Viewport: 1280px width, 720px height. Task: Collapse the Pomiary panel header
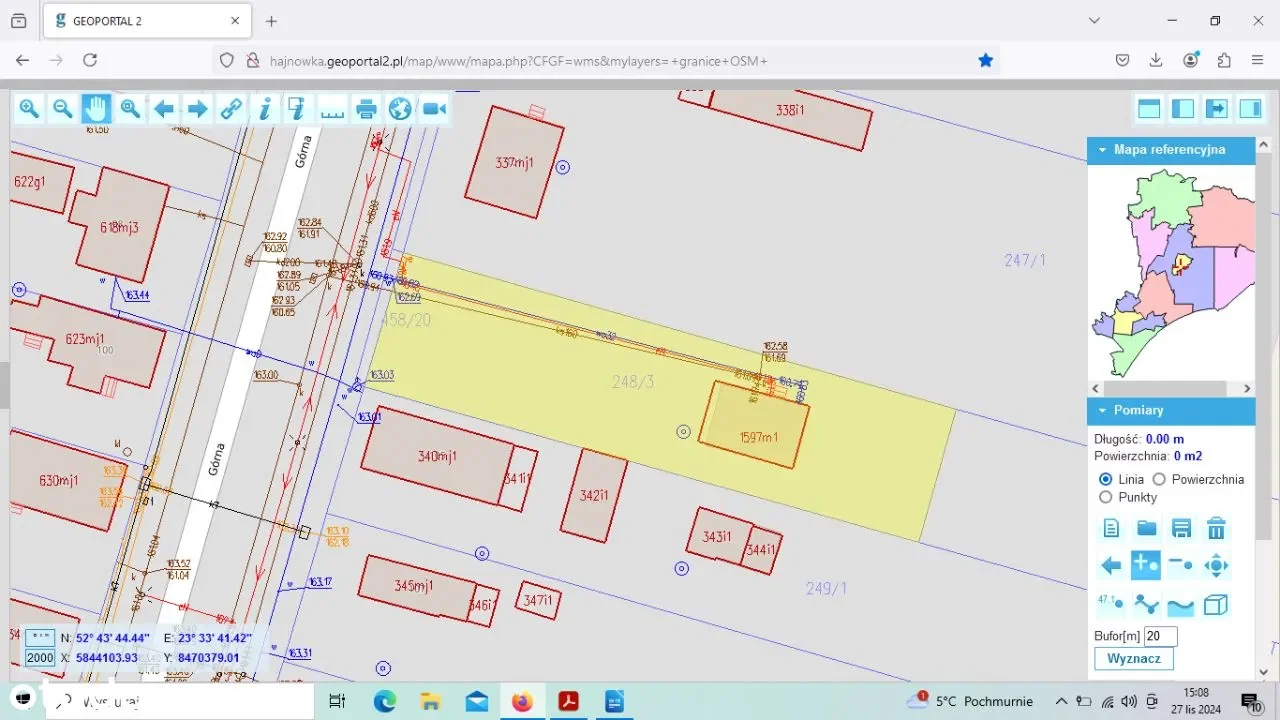tap(1103, 410)
